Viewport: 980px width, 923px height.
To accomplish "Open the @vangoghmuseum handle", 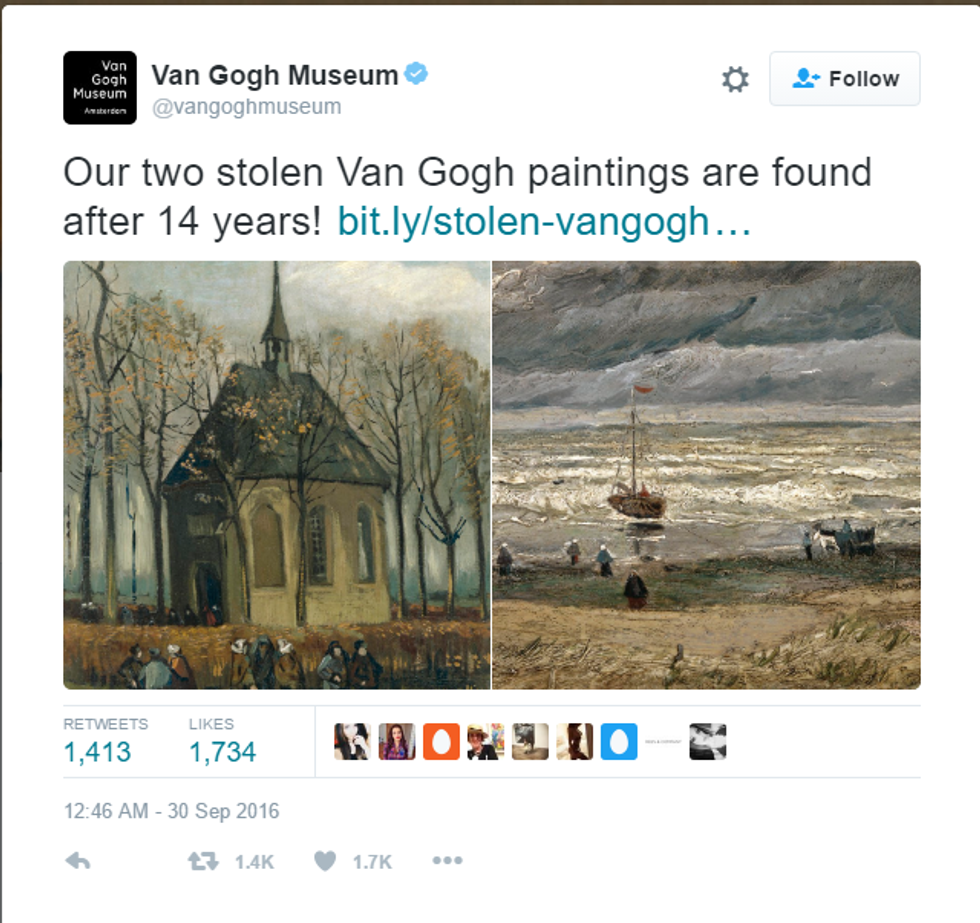I will [x=246, y=107].
